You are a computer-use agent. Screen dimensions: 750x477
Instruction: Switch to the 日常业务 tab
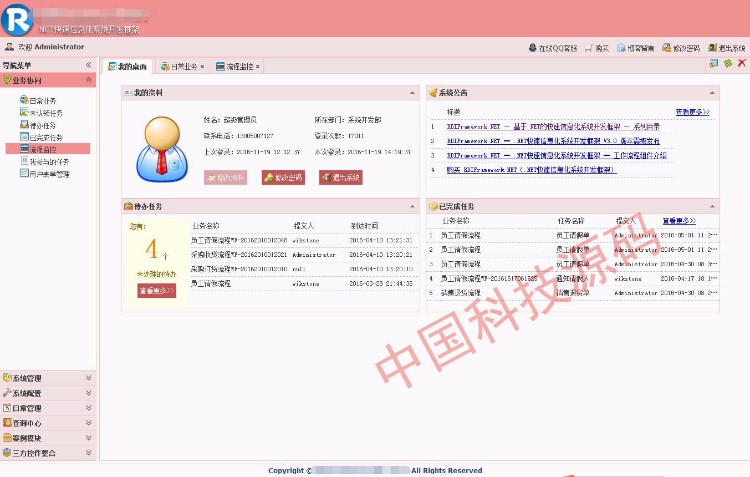point(182,67)
